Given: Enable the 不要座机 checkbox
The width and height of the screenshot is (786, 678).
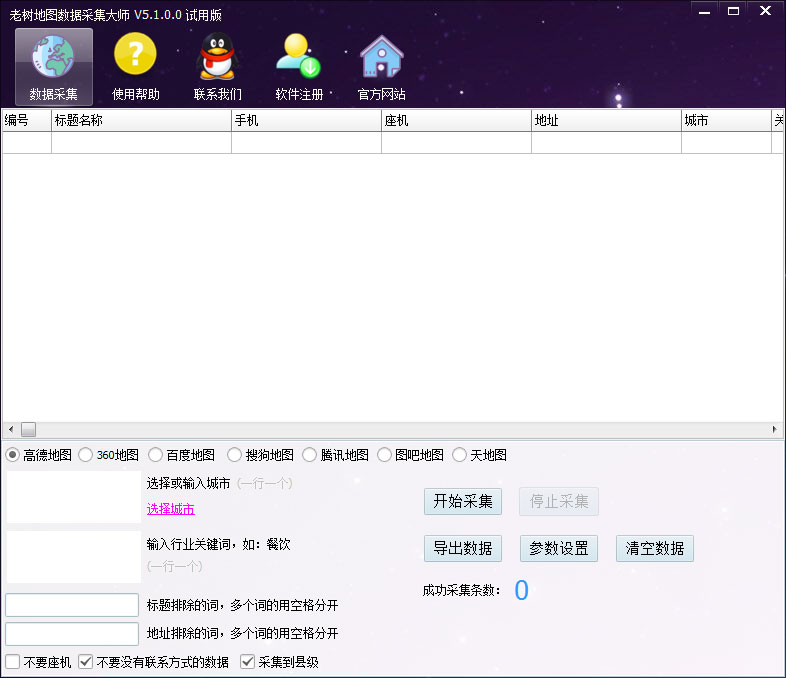Looking at the screenshot, I should [x=13, y=662].
